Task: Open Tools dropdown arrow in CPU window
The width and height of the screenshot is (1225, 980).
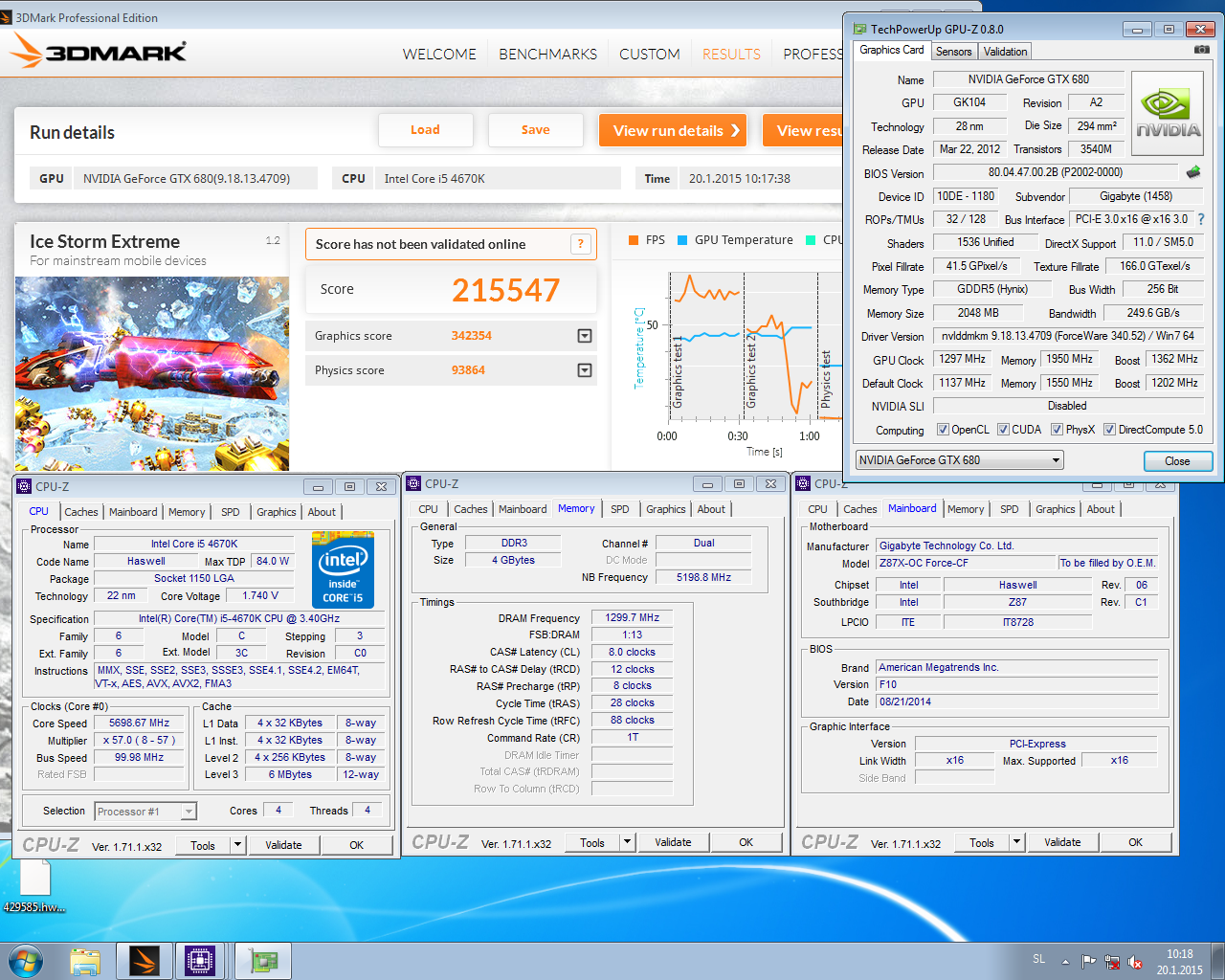Action: tap(238, 845)
